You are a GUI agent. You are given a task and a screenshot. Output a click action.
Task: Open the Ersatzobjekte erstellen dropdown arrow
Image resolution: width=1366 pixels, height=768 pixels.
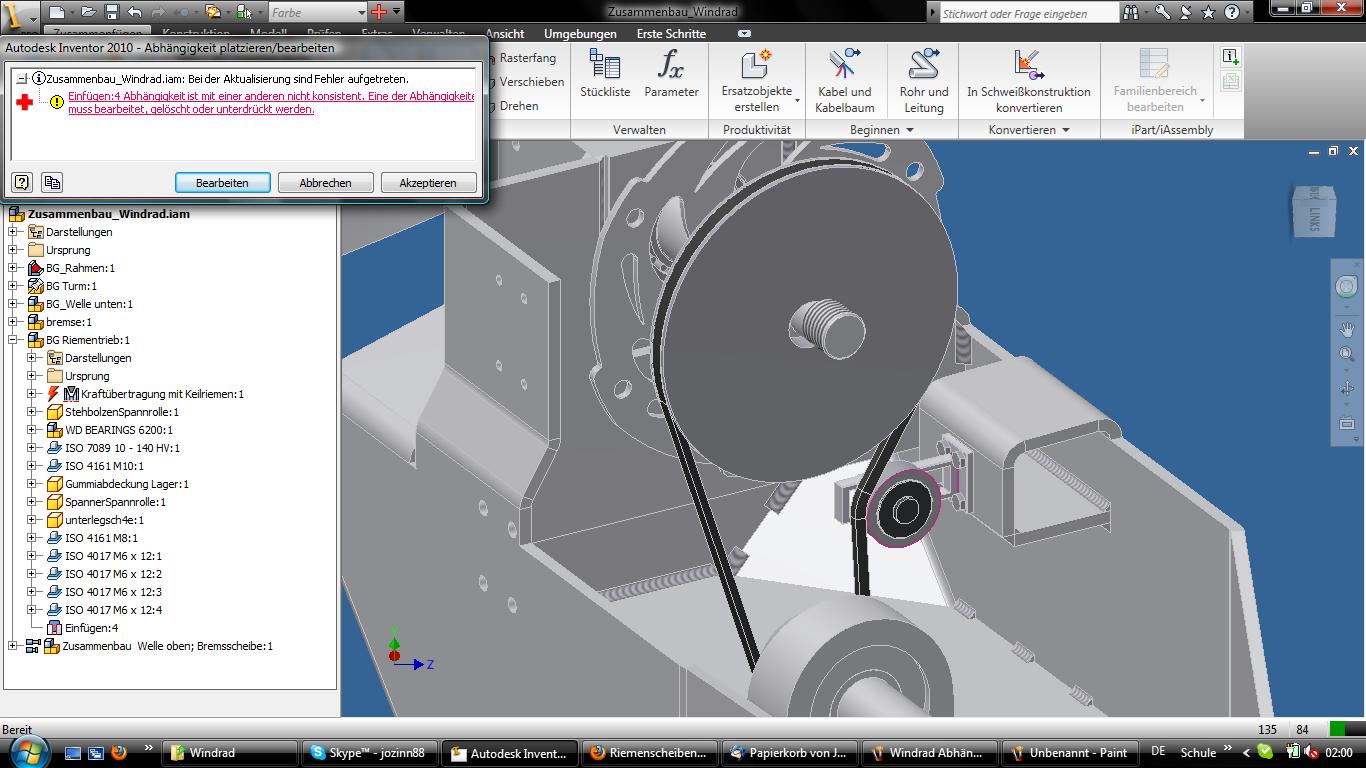(x=797, y=100)
